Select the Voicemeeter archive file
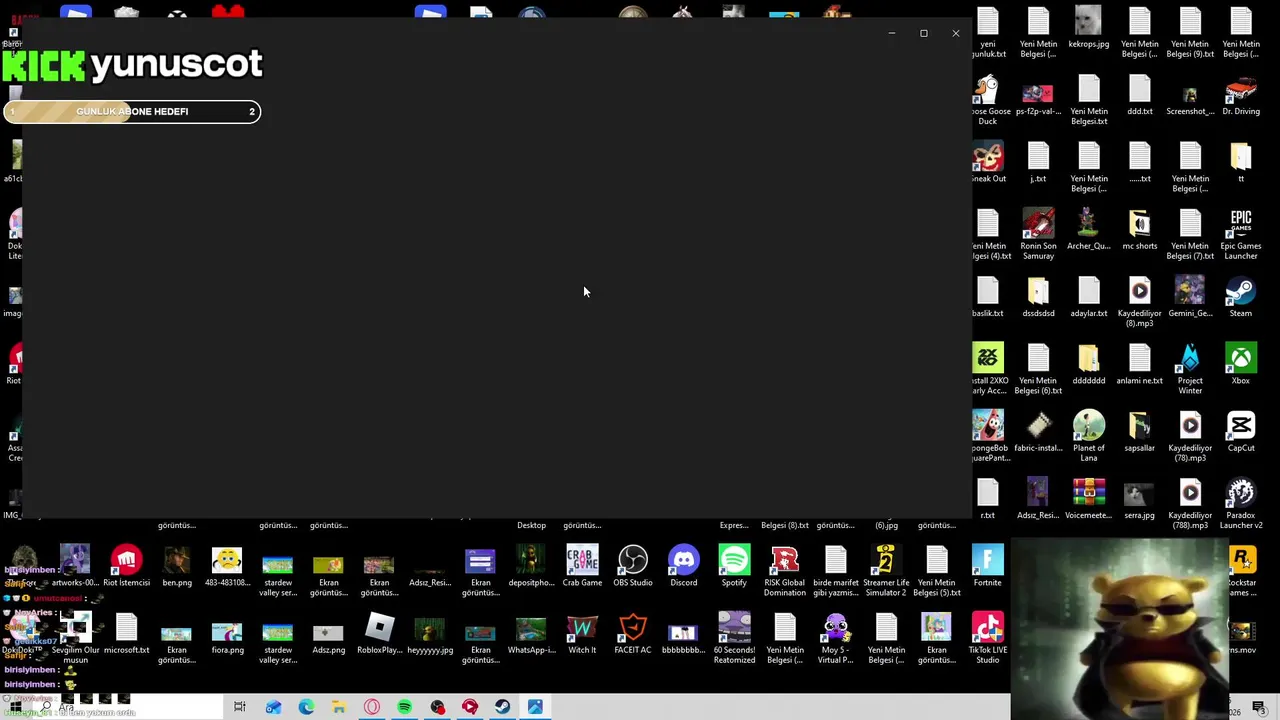Screen dimensions: 1280x720 (1089, 499)
